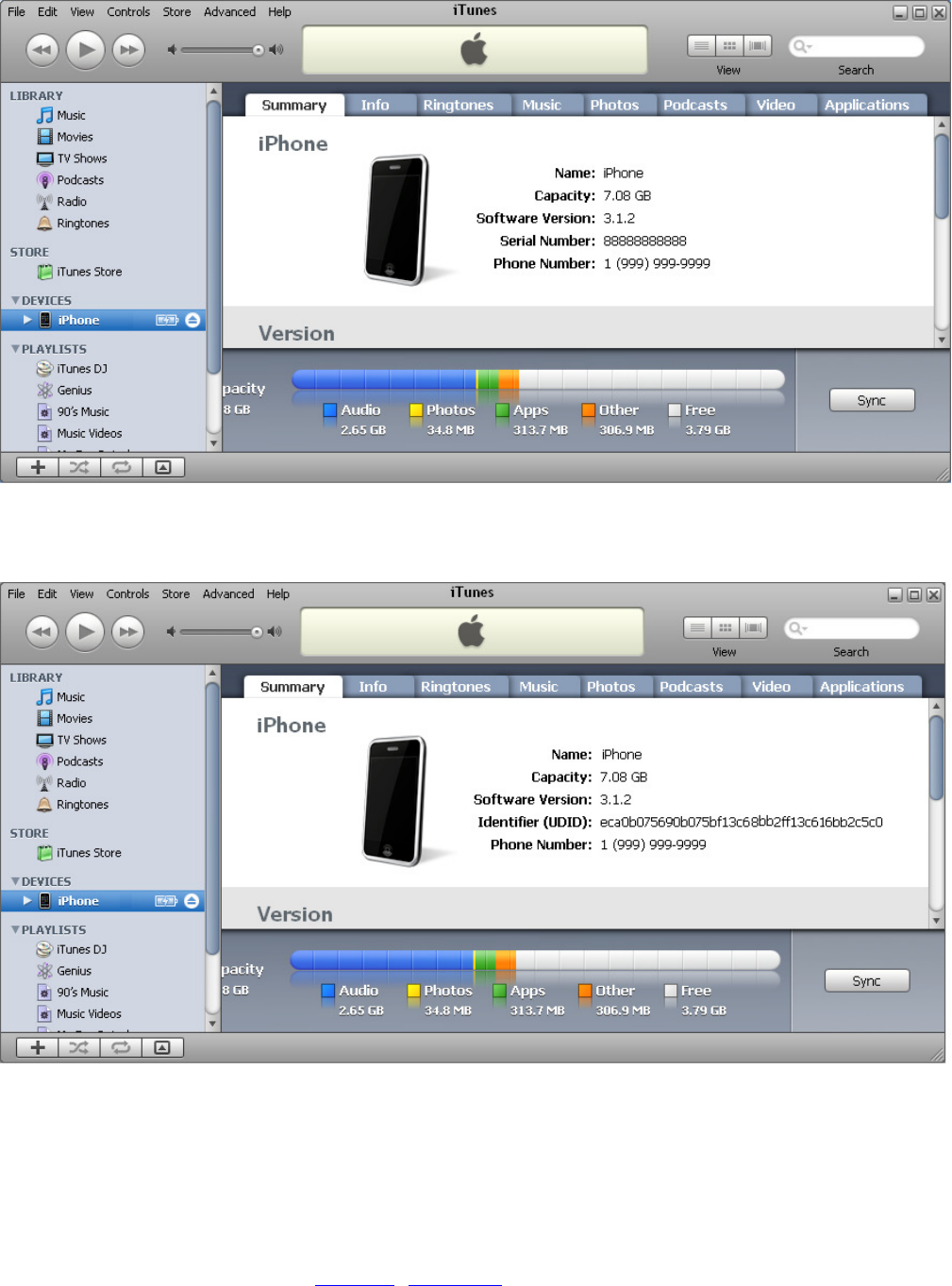
Task: Click Sync button in UDID window
Action: tap(867, 980)
